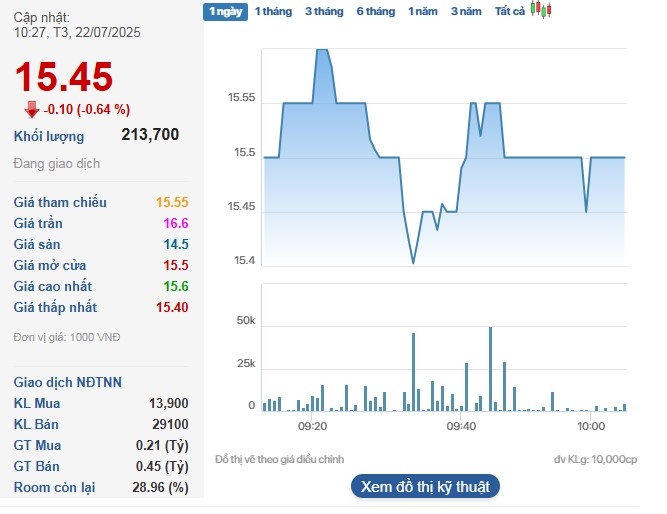Click the lowest dip point on the price line

pos(413,262)
